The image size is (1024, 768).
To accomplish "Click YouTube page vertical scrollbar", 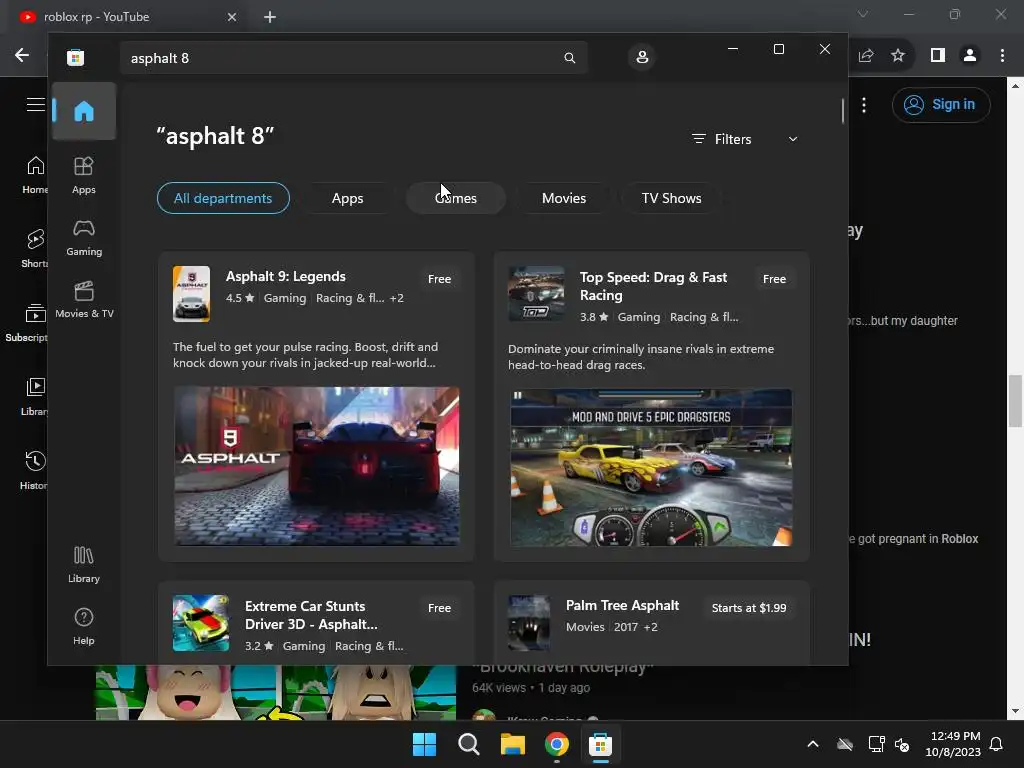I will [1015, 400].
